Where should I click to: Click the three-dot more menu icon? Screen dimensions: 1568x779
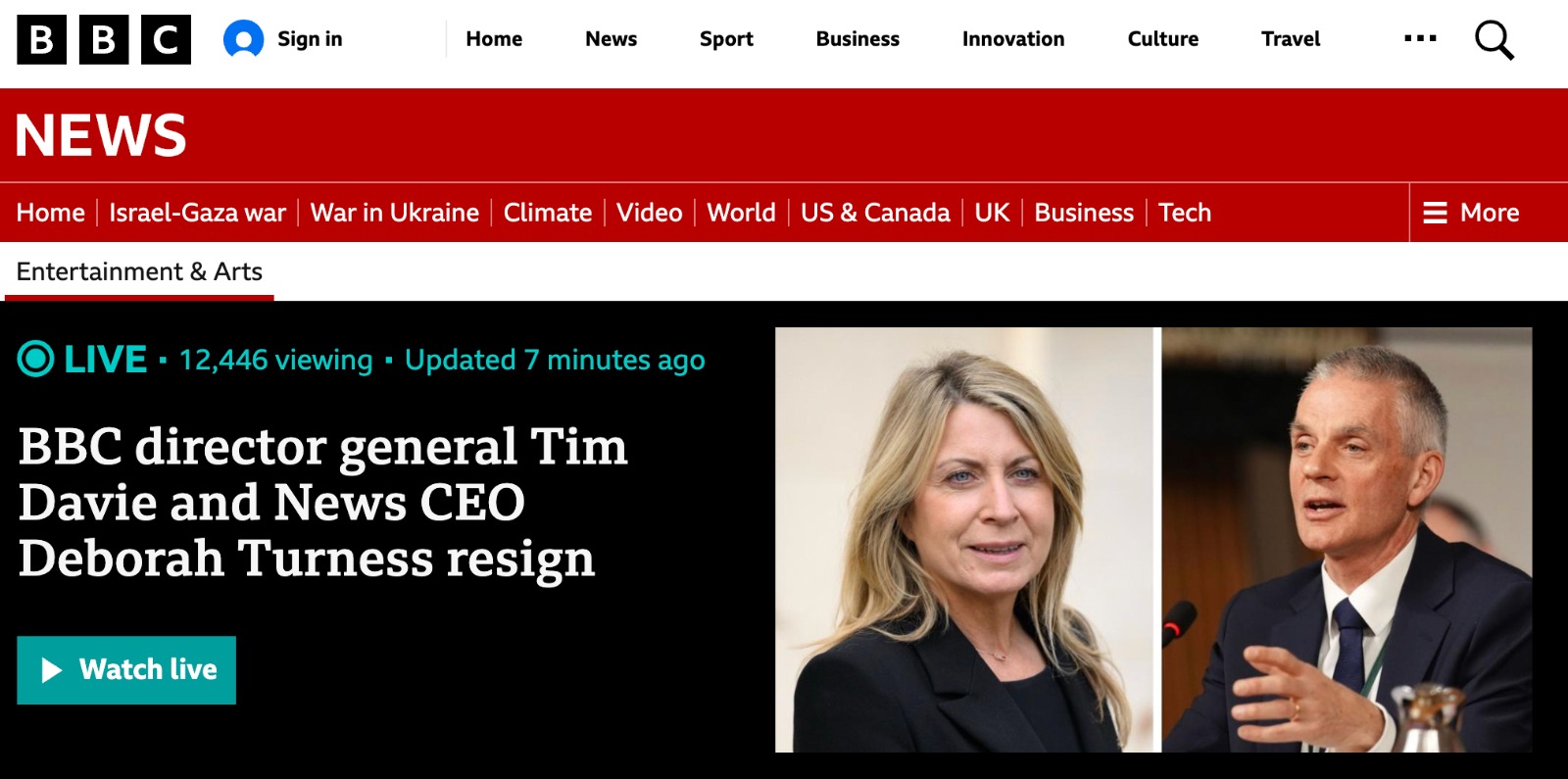(x=1420, y=39)
